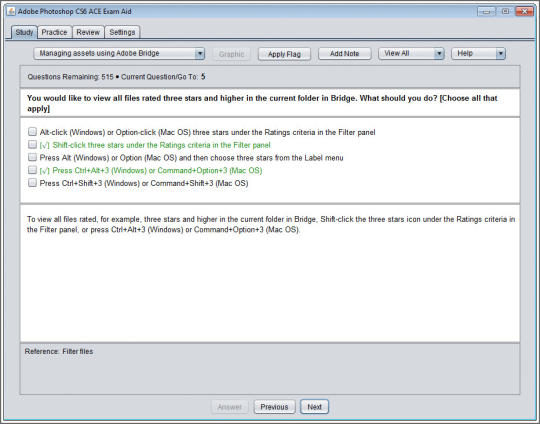540x424 pixels.
Task: Check the Ctrl+Alt+3 answer option
Action: [32, 170]
